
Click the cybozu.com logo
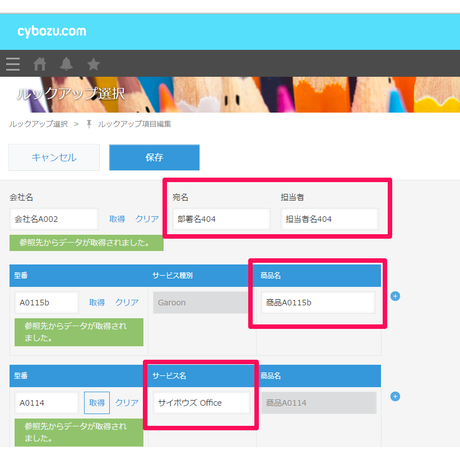click(x=52, y=31)
